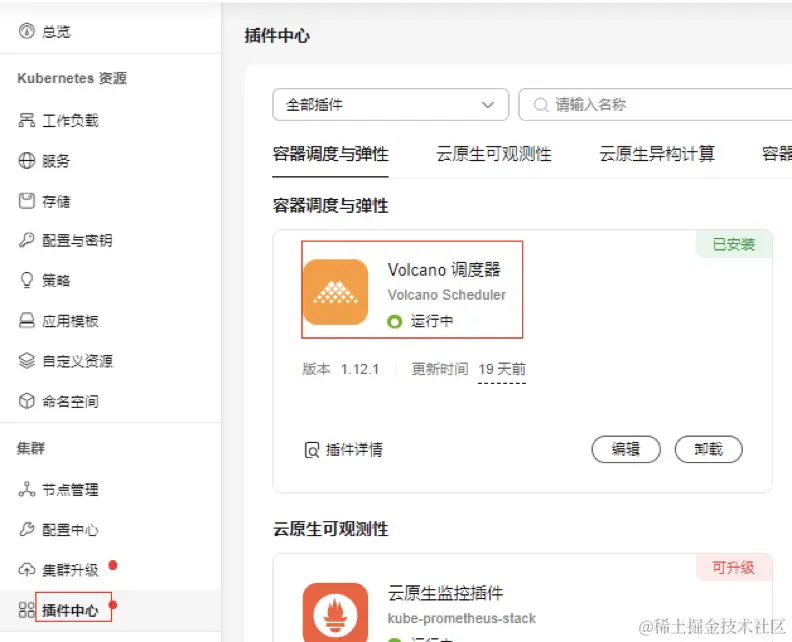Viewport: 792px width, 642px height.
Task: Click the kube-prometheus-stack subtitle
Action: (x=462, y=618)
